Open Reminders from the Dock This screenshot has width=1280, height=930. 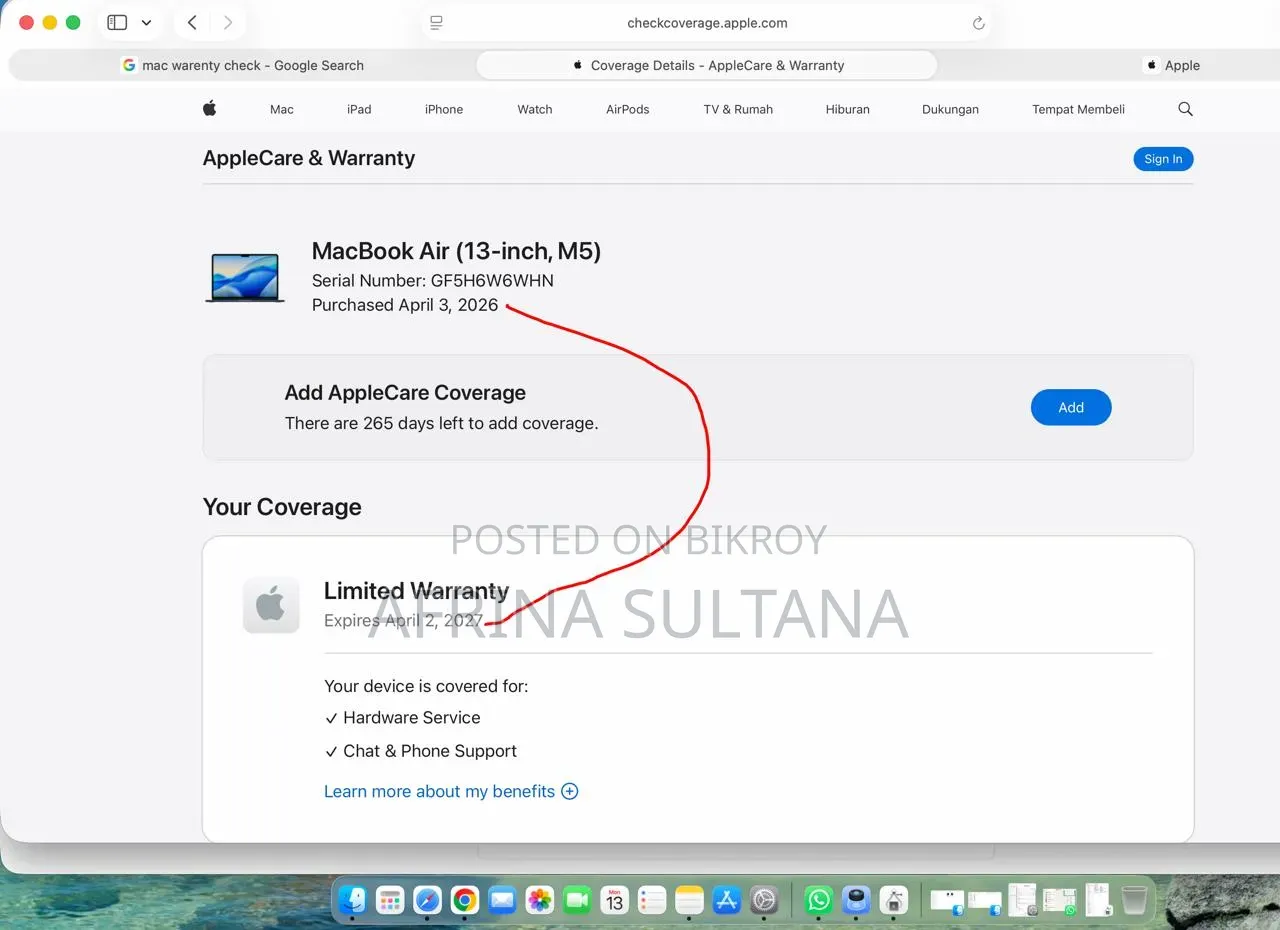pos(652,900)
